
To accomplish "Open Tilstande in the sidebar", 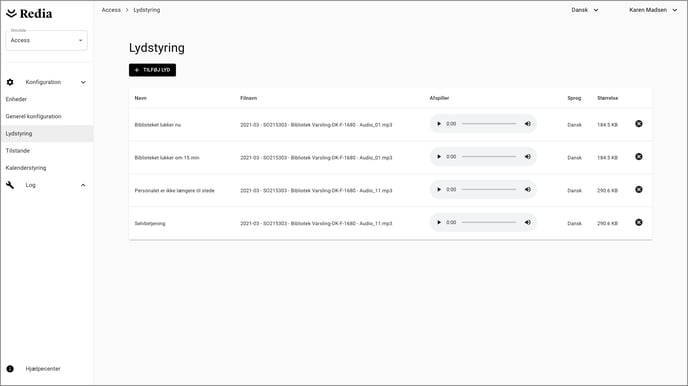I will pyautogui.click(x=18, y=150).
